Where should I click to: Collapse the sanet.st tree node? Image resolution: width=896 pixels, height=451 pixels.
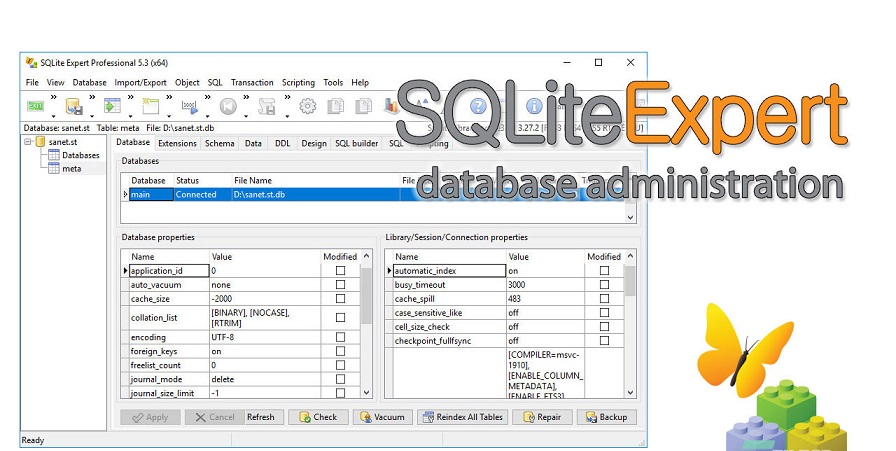coord(27,141)
